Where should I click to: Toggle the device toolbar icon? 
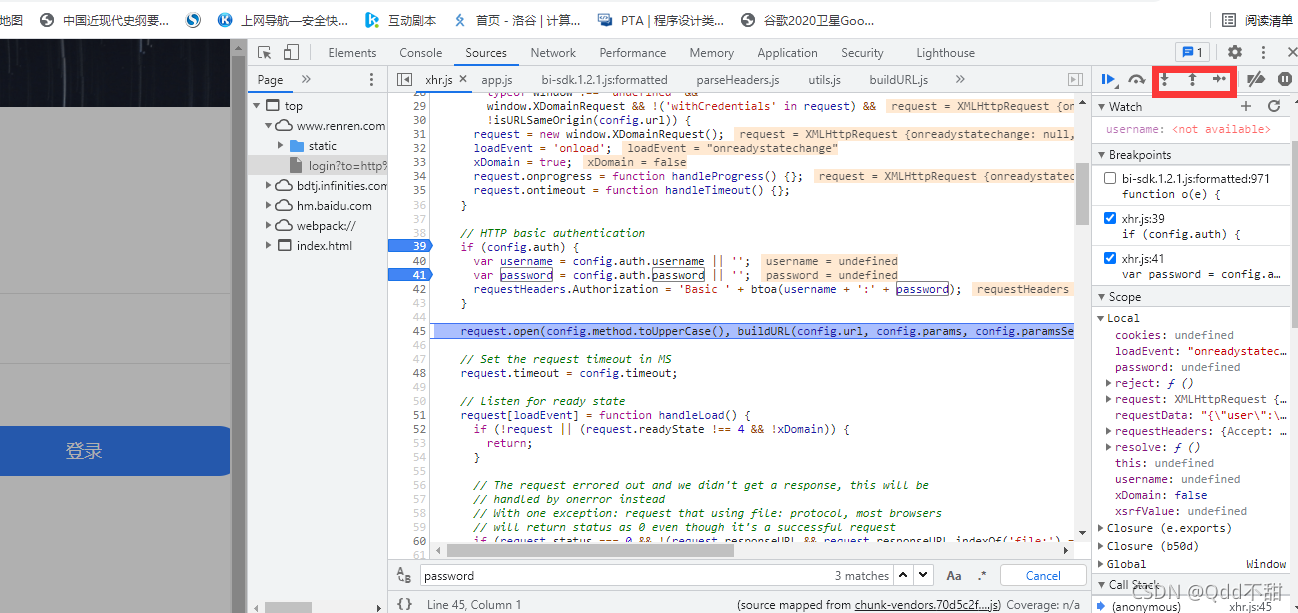pos(291,52)
